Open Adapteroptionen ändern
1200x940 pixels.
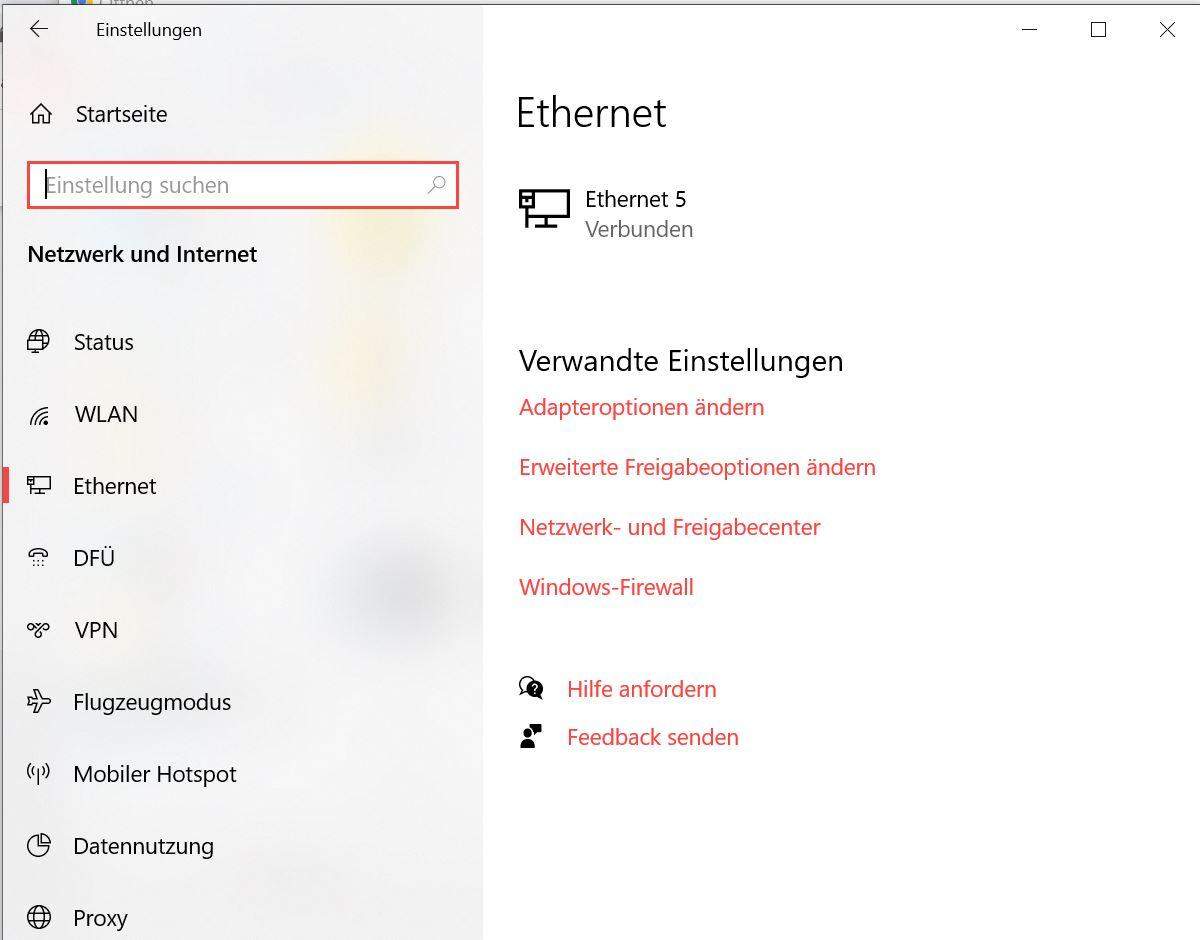coord(641,407)
